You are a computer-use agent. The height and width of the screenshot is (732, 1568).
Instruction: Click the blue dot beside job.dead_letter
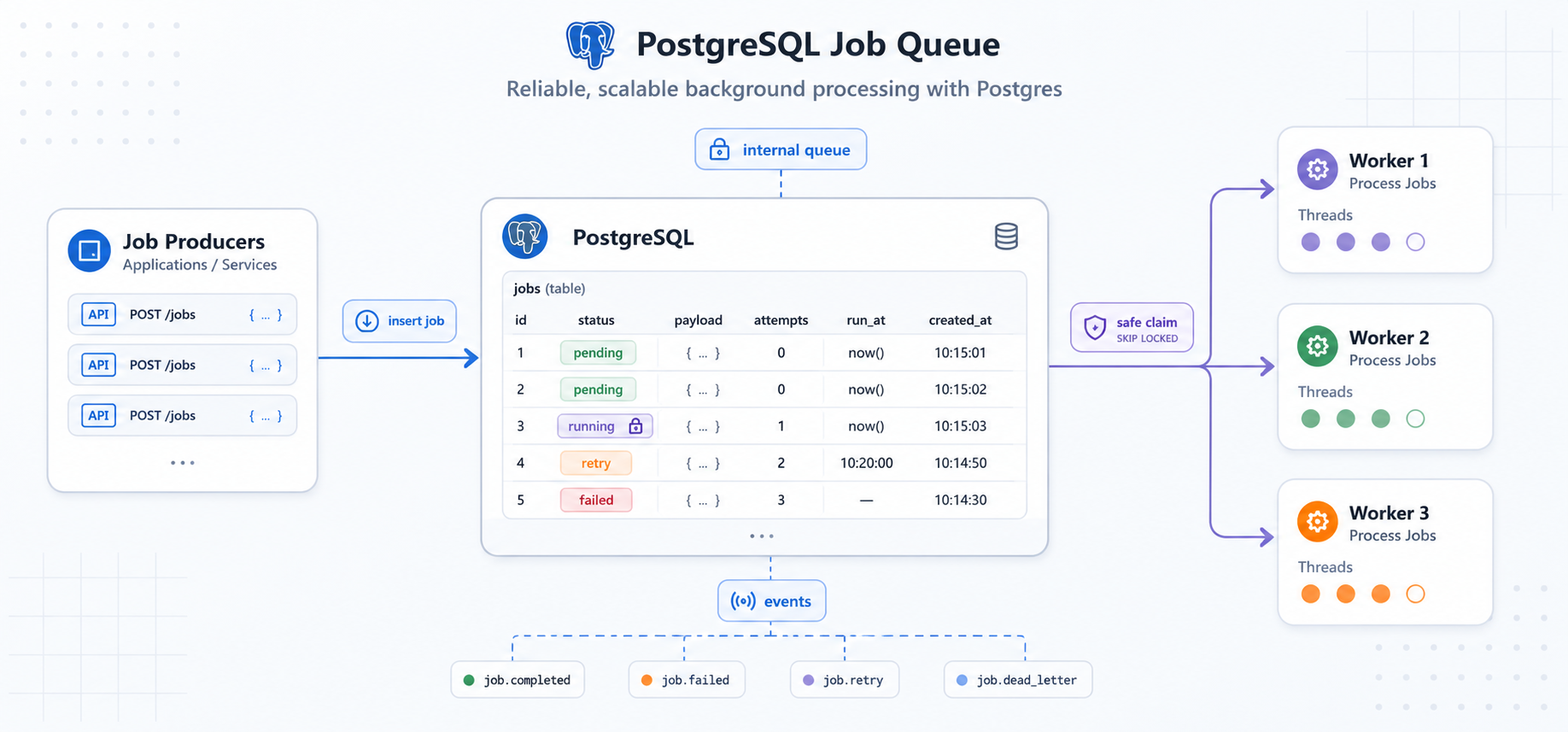(x=962, y=680)
